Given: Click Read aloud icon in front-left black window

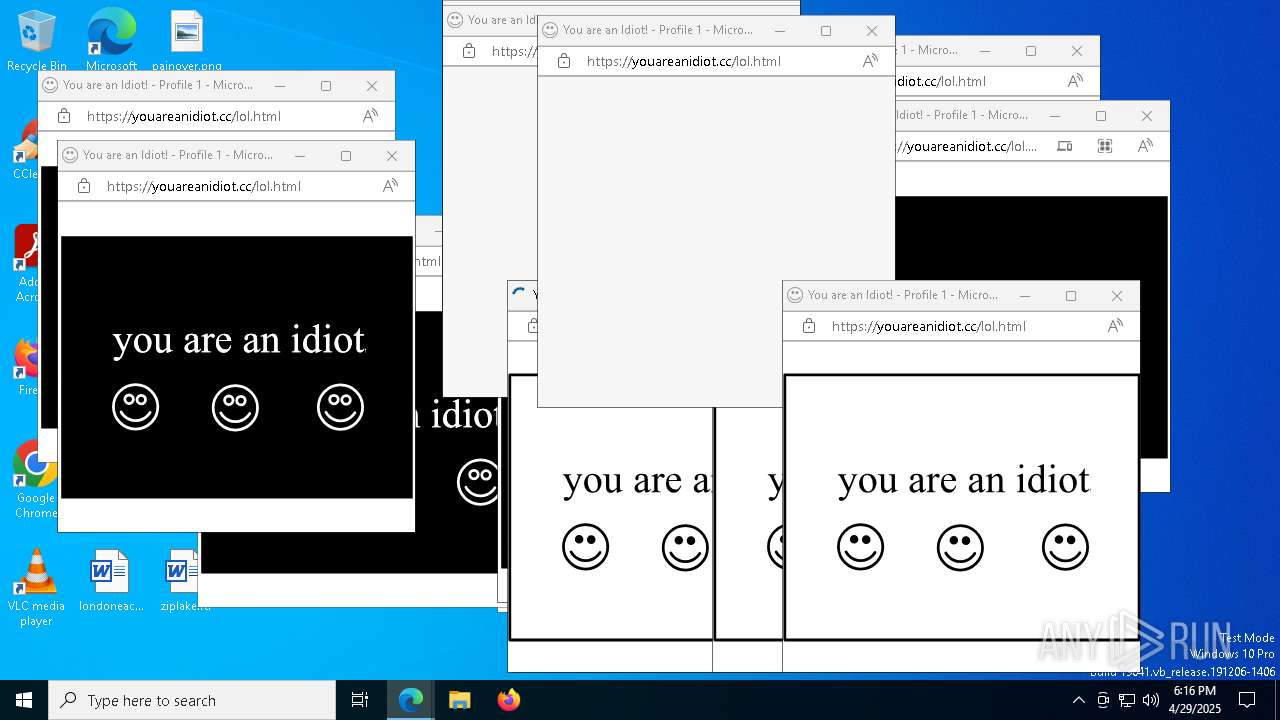Looking at the screenshot, I should 390,186.
